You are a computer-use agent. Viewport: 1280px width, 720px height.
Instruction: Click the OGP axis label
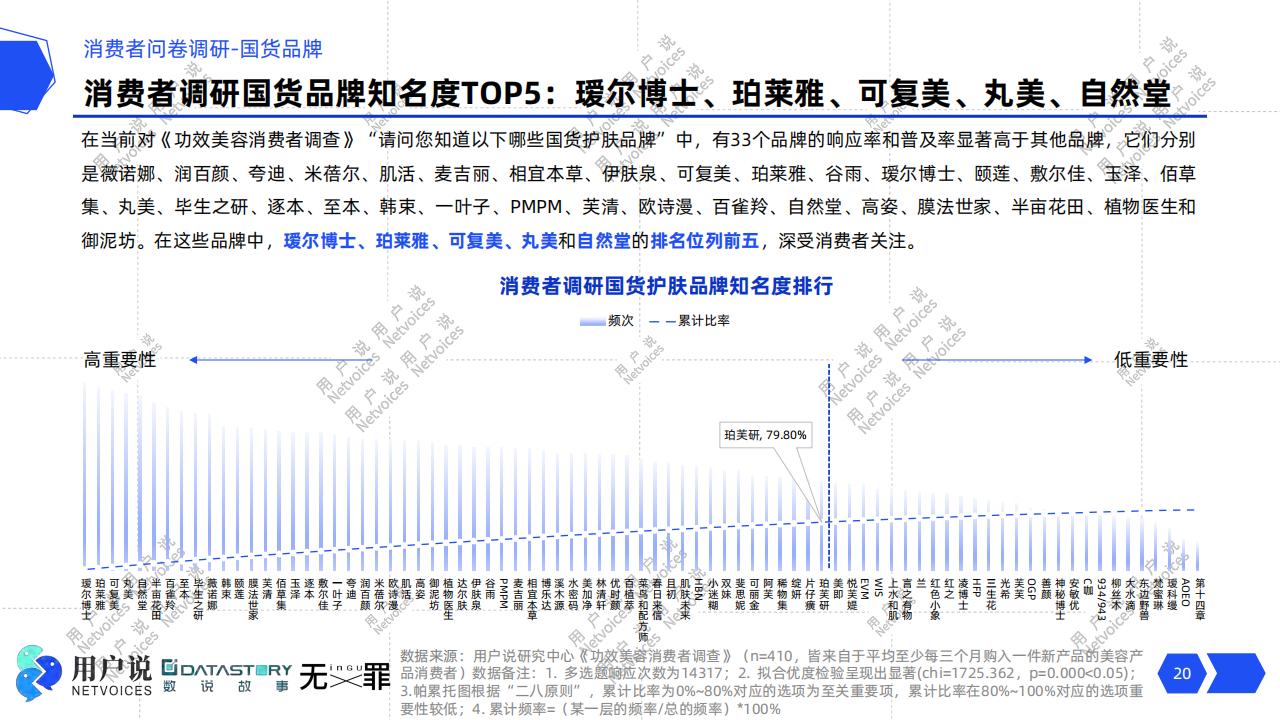[x=1033, y=588]
